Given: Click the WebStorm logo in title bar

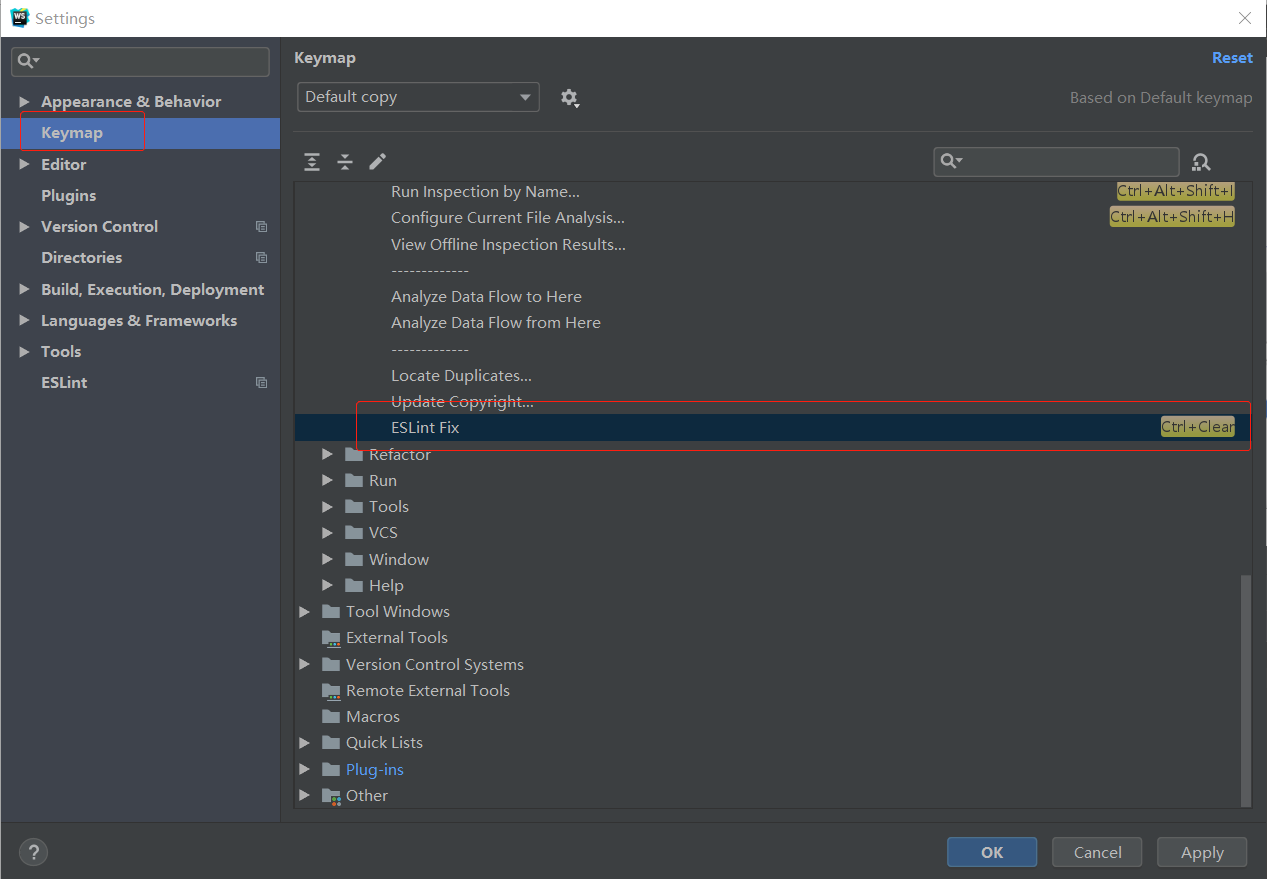Looking at the screenshot, I should pyautogui.click(x=19, y=17).
